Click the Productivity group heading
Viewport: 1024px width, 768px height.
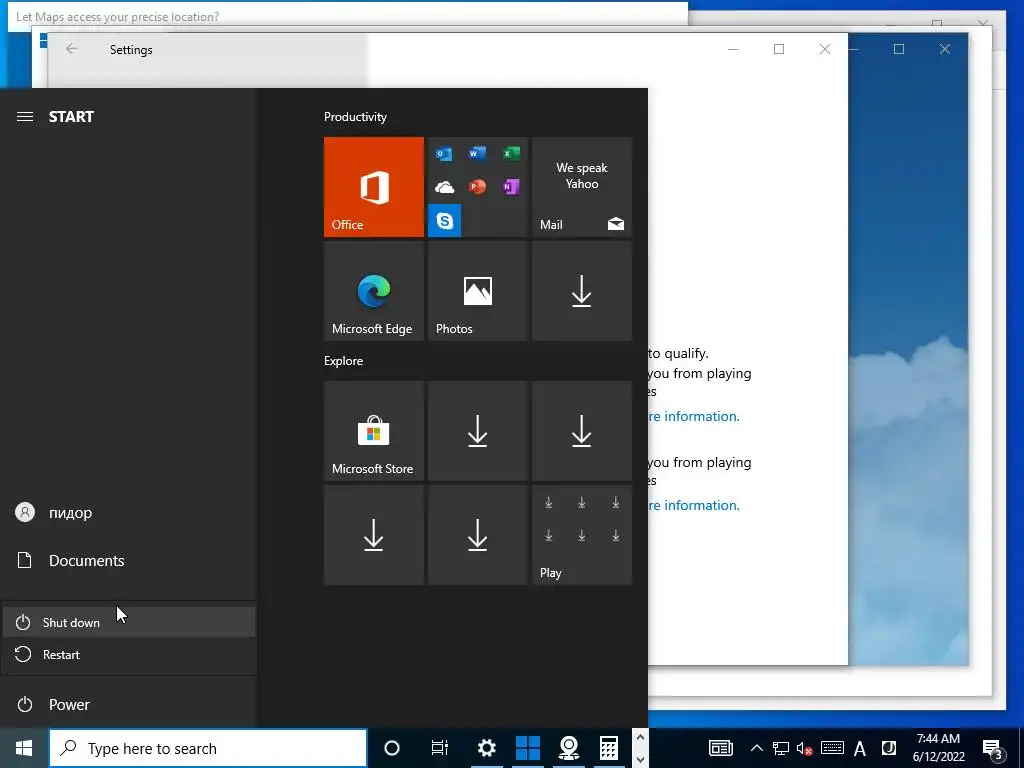pyautogui.click(x=355, y=117)
